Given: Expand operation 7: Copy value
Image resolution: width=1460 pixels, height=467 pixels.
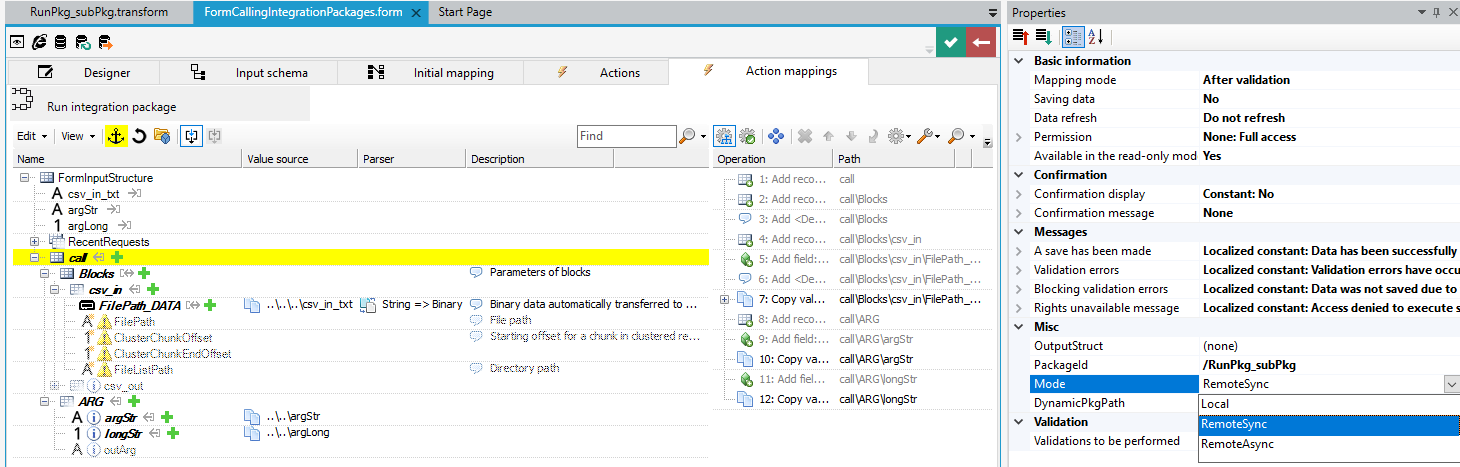Looking at the screenshot, I should pos(725,299).
